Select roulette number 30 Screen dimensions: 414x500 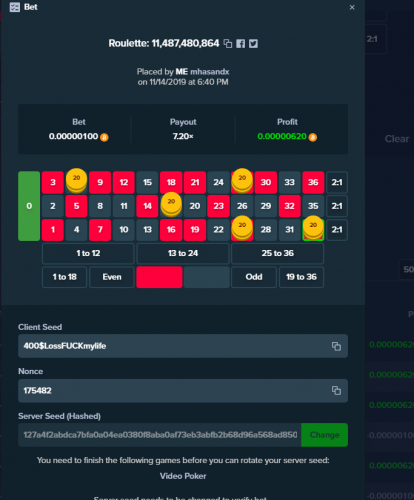point(266,182)
